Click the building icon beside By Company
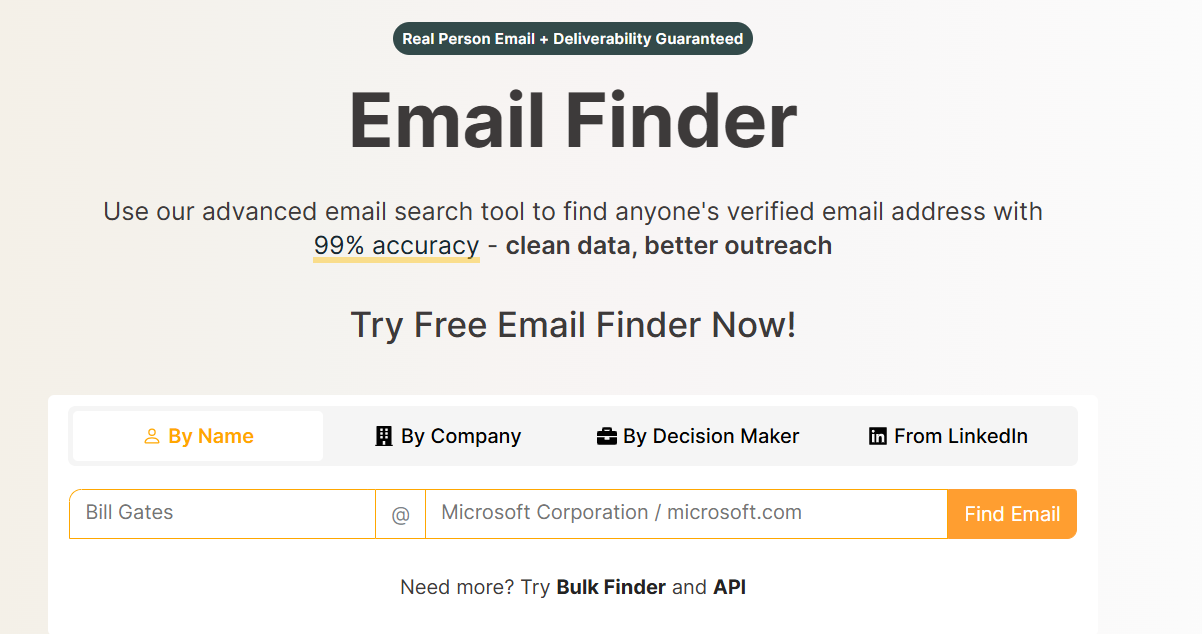The image size is (1202, 634). (383, 435)
